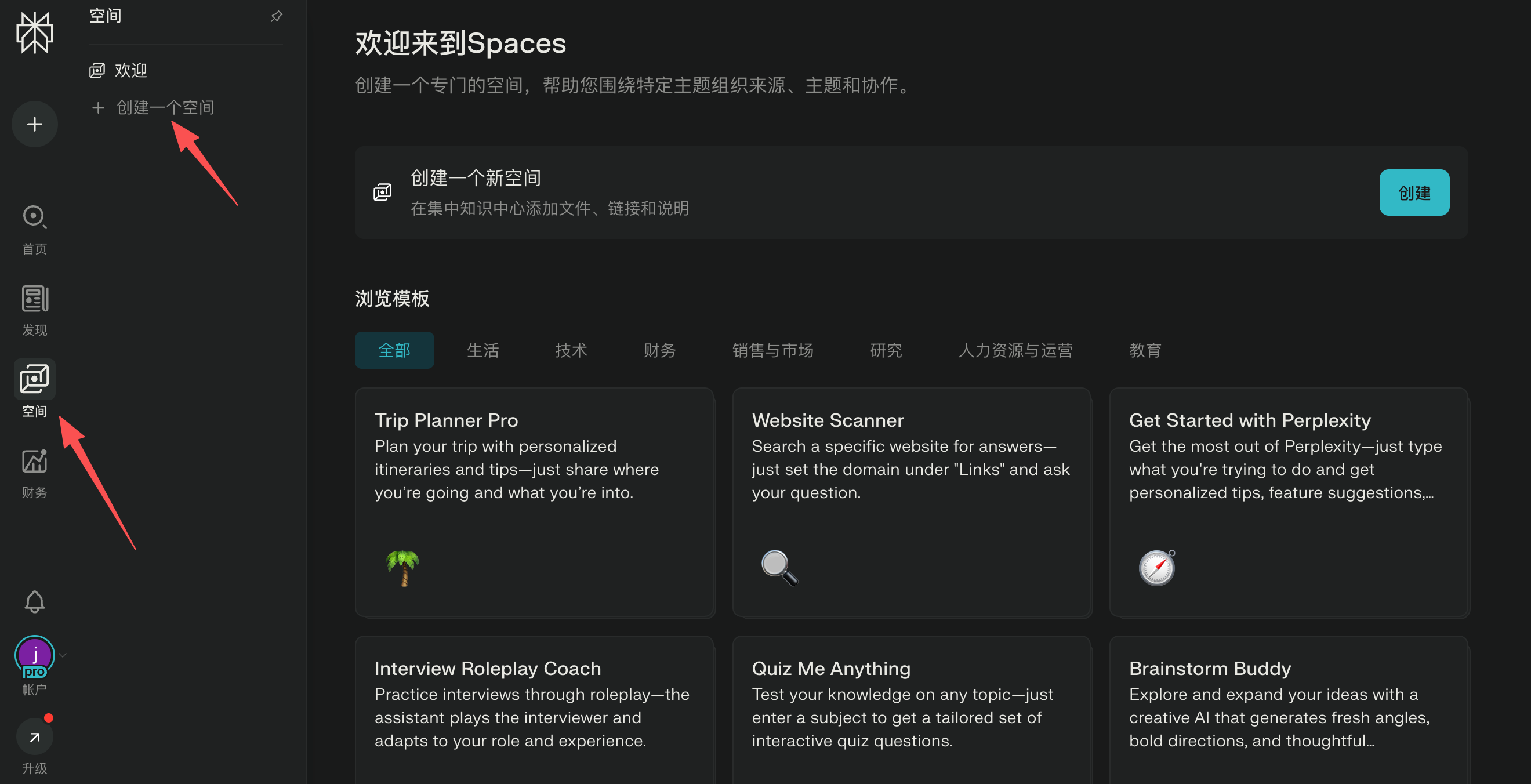Open the 欢迎 item in the Spaces panel
Viewport: 1531px width, 784px height.
(x=130, y=70)
